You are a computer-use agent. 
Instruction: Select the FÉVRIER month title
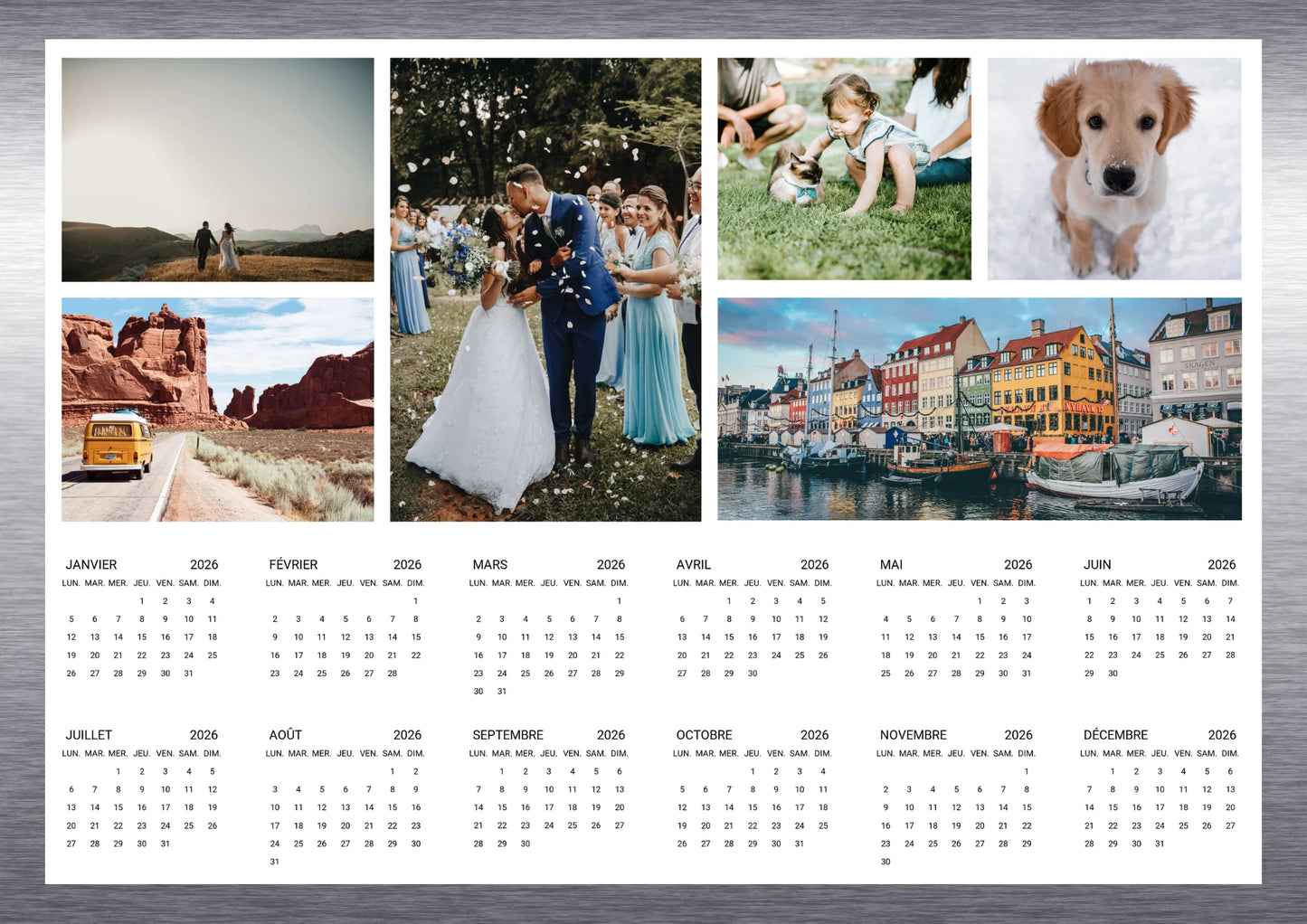point(293,564)
